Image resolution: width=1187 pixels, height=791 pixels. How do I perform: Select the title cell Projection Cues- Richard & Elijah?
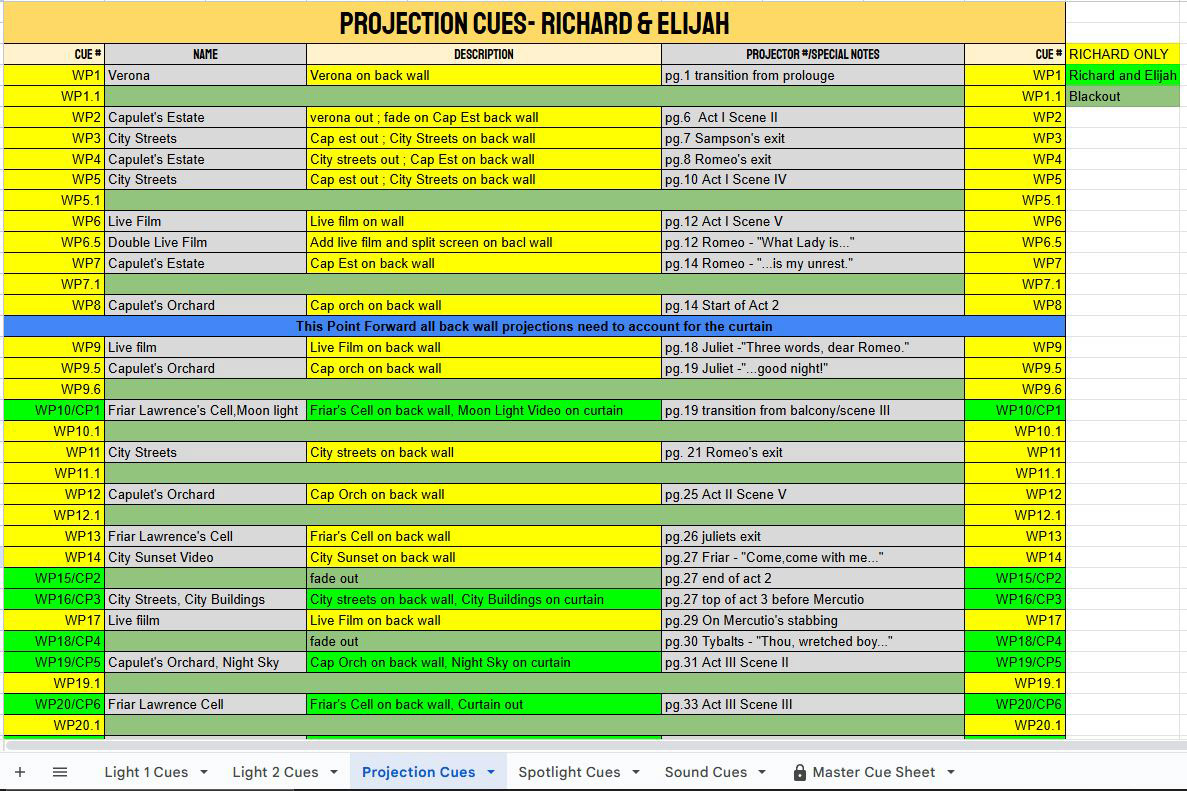[534, 23]
